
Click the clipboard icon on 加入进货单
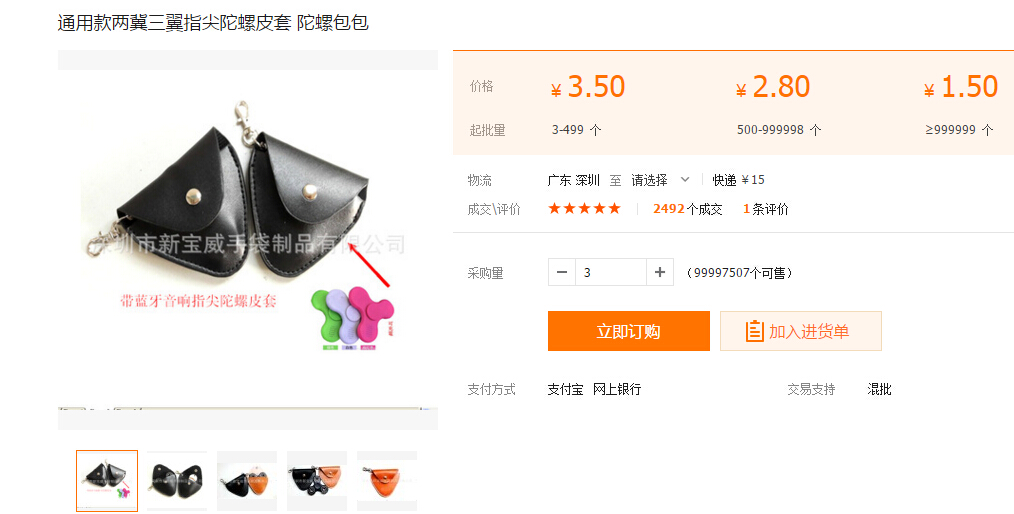[x=754, y=331]
